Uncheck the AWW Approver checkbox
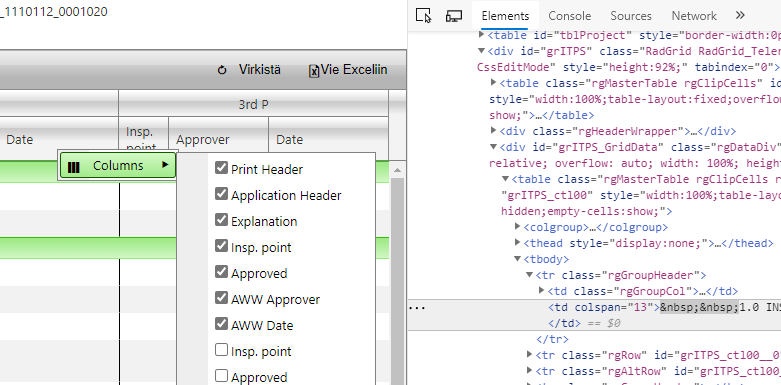Viewport: 781px width, 385px height. point(221,298)
